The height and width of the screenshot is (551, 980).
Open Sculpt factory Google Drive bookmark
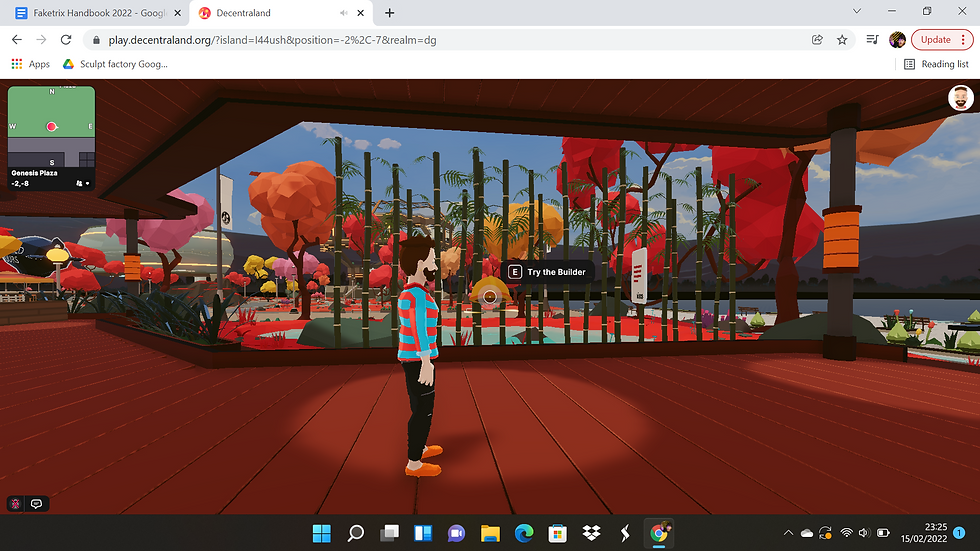pos(115,64)
